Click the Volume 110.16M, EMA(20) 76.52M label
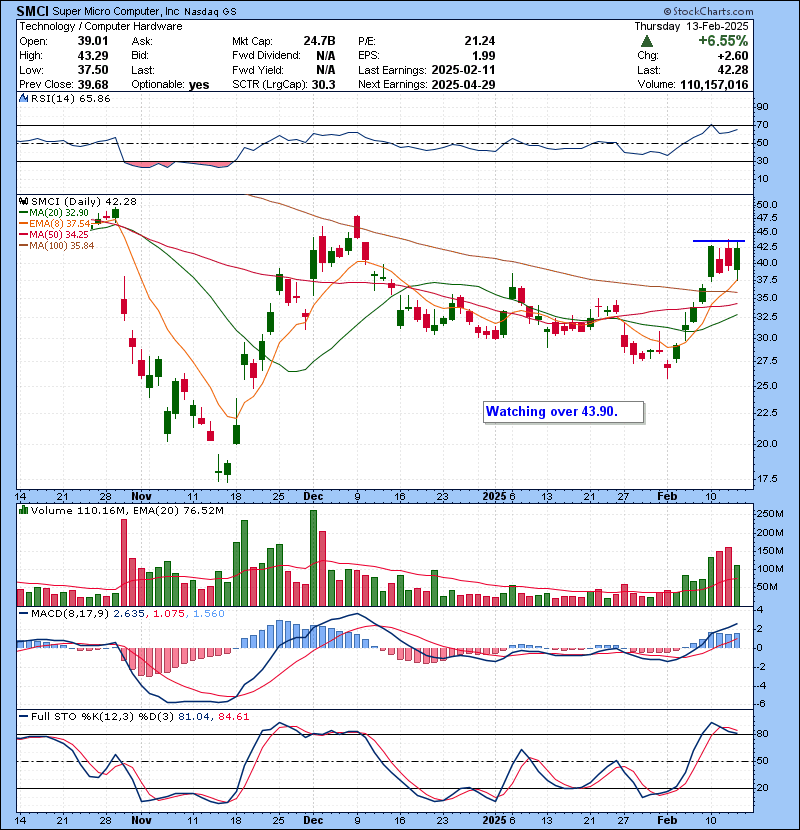This screenshot has width=800, height=830. [x=127, y=511]
